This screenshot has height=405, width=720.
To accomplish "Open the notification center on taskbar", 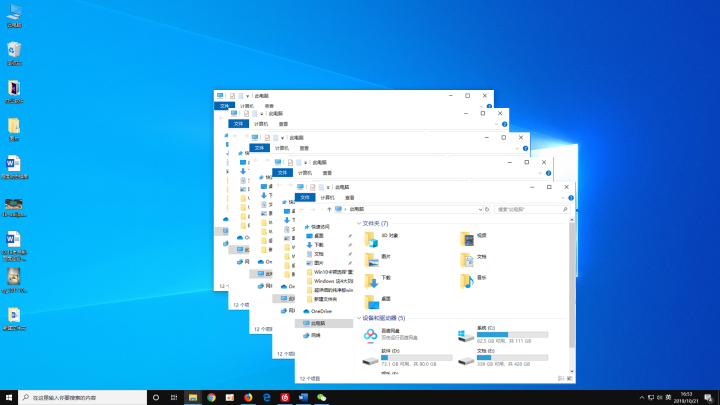I will point(709,398).
